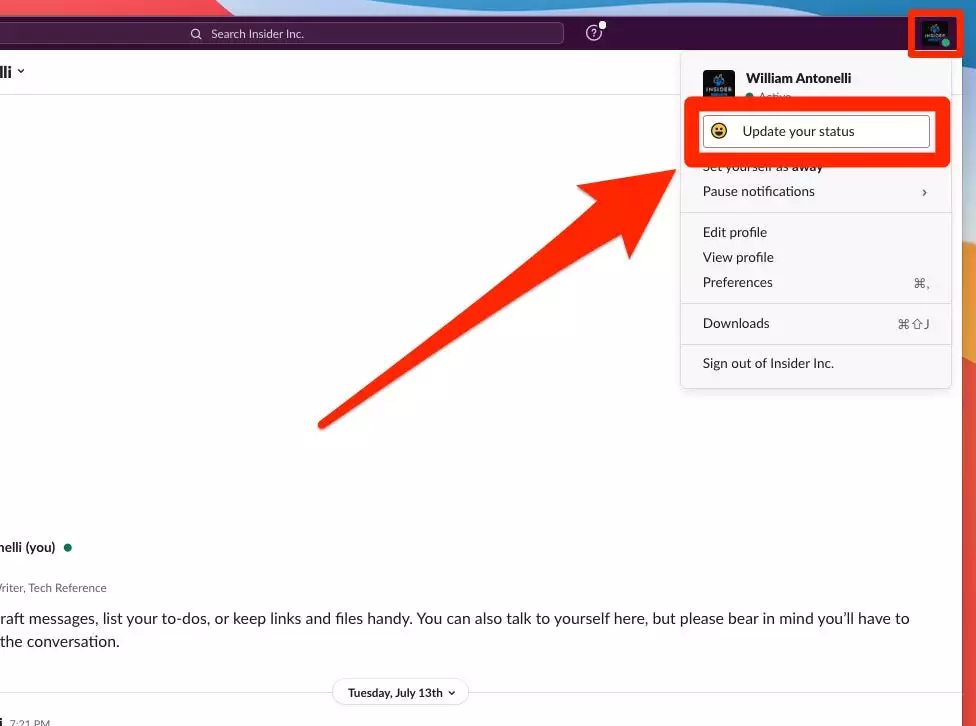
Task: Choose View profile from the menu
Action: coord(816,257)
